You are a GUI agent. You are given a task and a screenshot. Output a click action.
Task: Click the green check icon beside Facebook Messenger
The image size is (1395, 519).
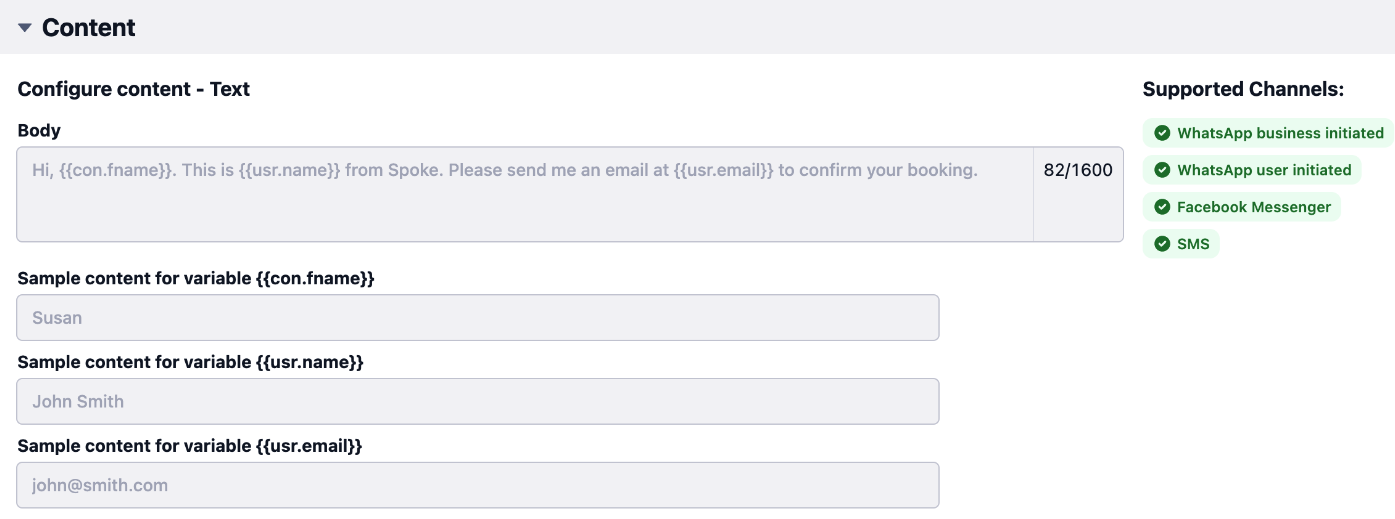click(1162, 207)
